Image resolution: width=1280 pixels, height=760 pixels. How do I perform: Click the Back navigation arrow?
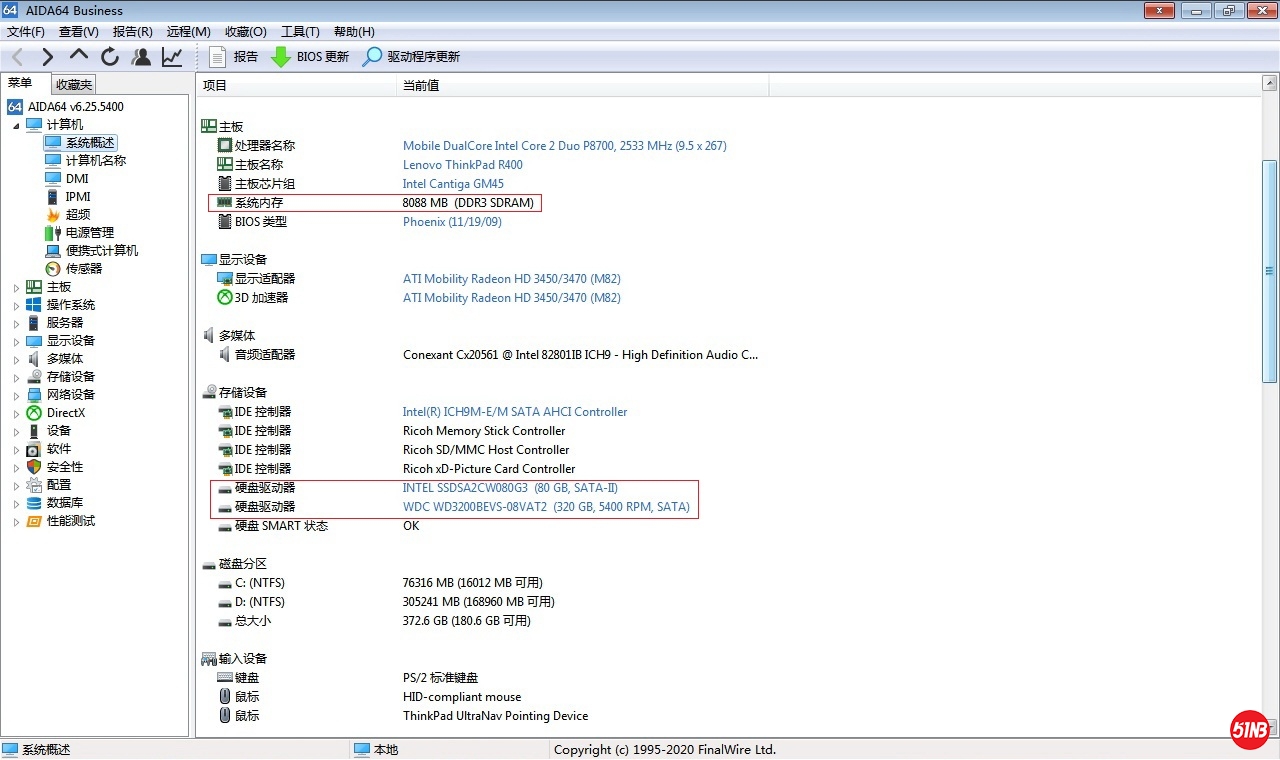pos(17,57)
